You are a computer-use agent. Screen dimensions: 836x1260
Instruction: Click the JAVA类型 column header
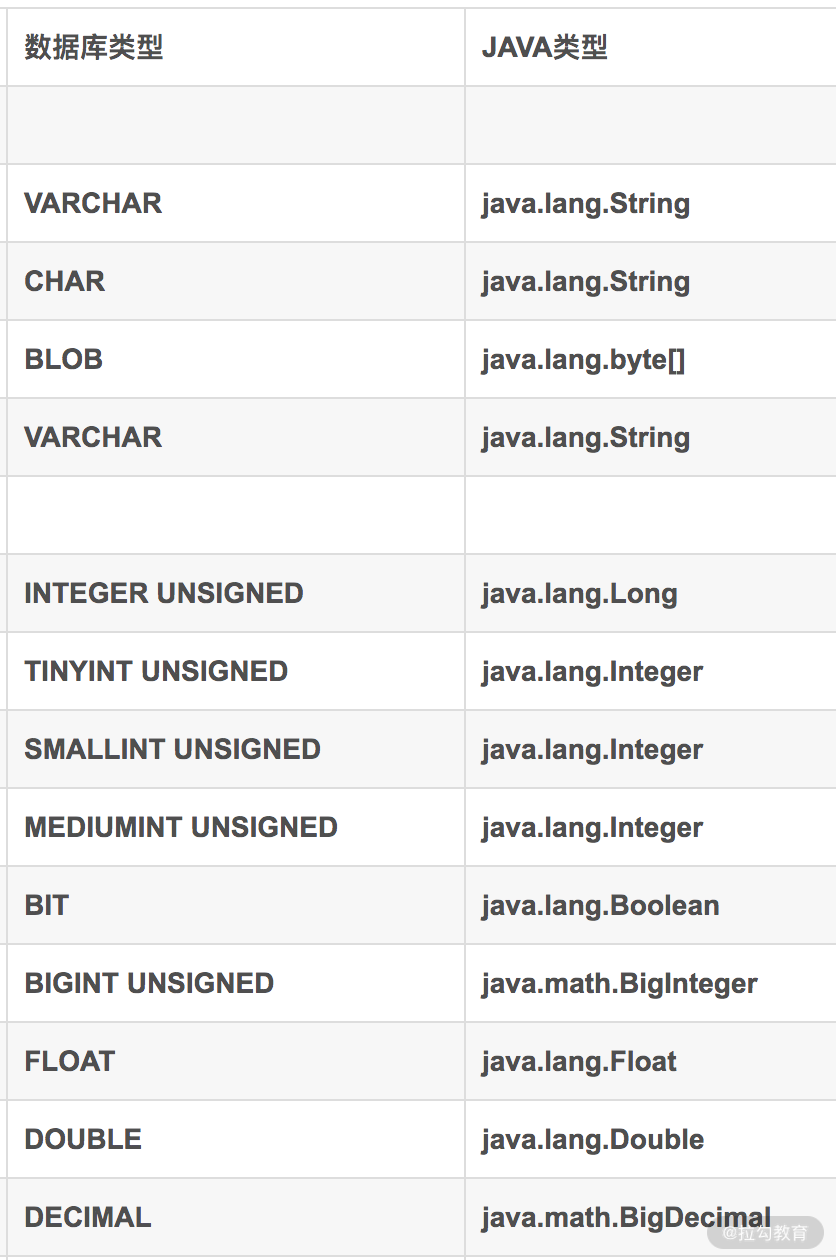pos(545,47)
